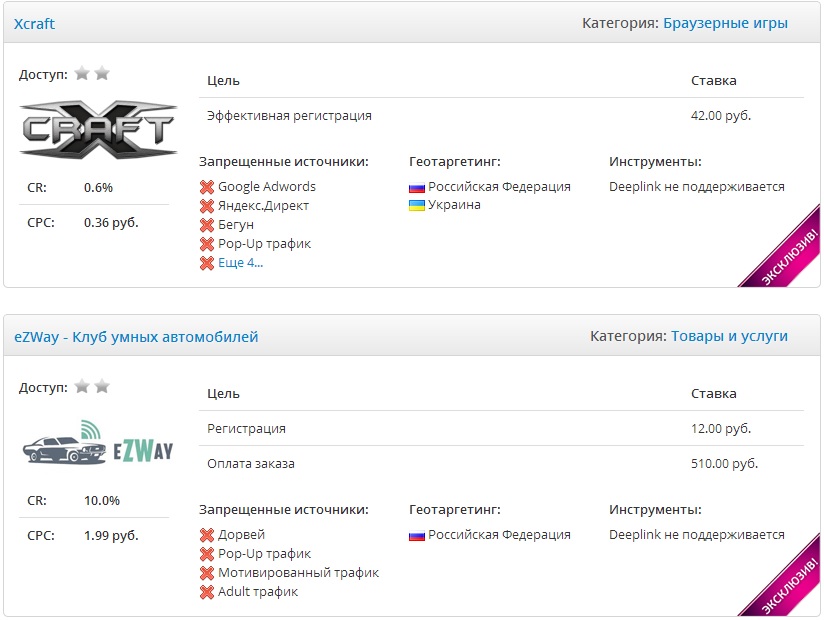824x620 pixels.
Task: Open the Товары и услуги category
Action: (731, 335)
